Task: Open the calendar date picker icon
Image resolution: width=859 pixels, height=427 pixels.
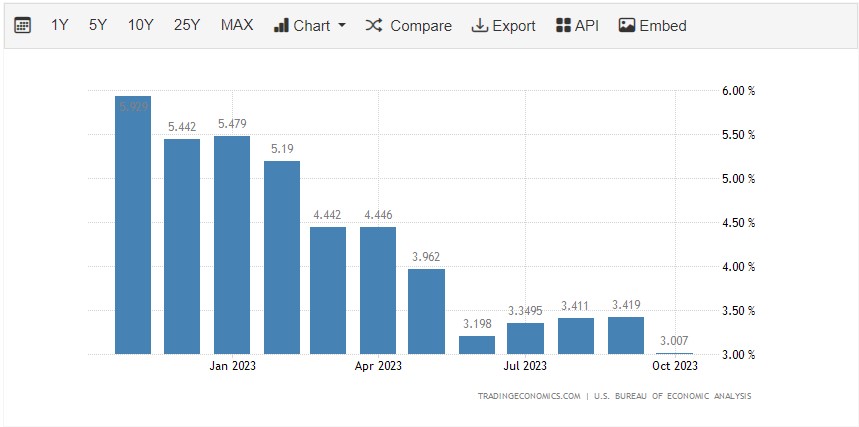Action: pos(23,25)
